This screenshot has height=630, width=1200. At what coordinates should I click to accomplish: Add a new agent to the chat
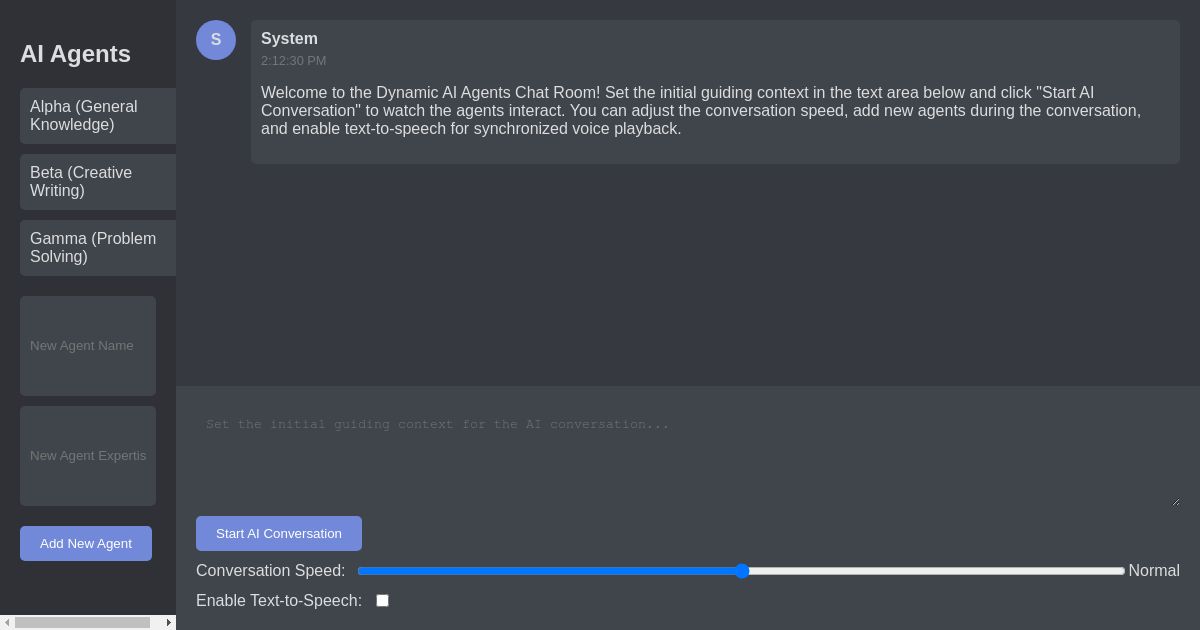click(86, 543)
